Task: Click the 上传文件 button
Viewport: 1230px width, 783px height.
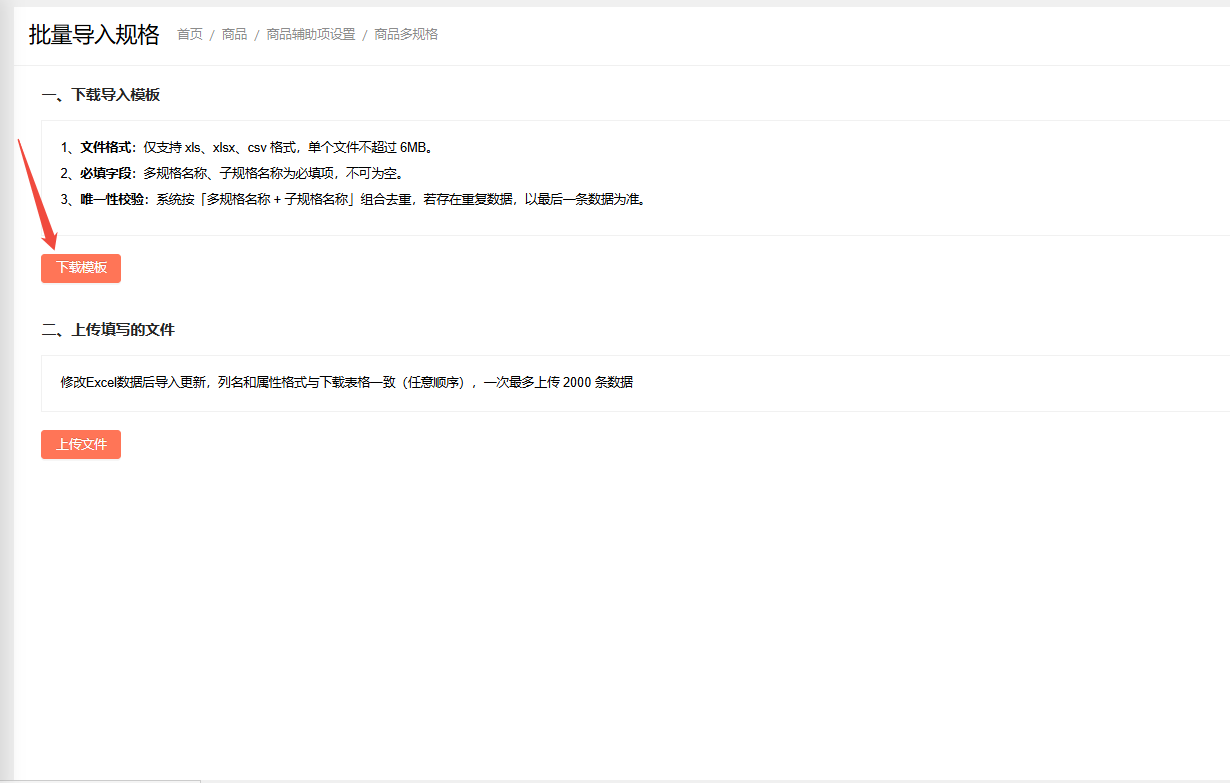Action: click(x=81, y=444)
